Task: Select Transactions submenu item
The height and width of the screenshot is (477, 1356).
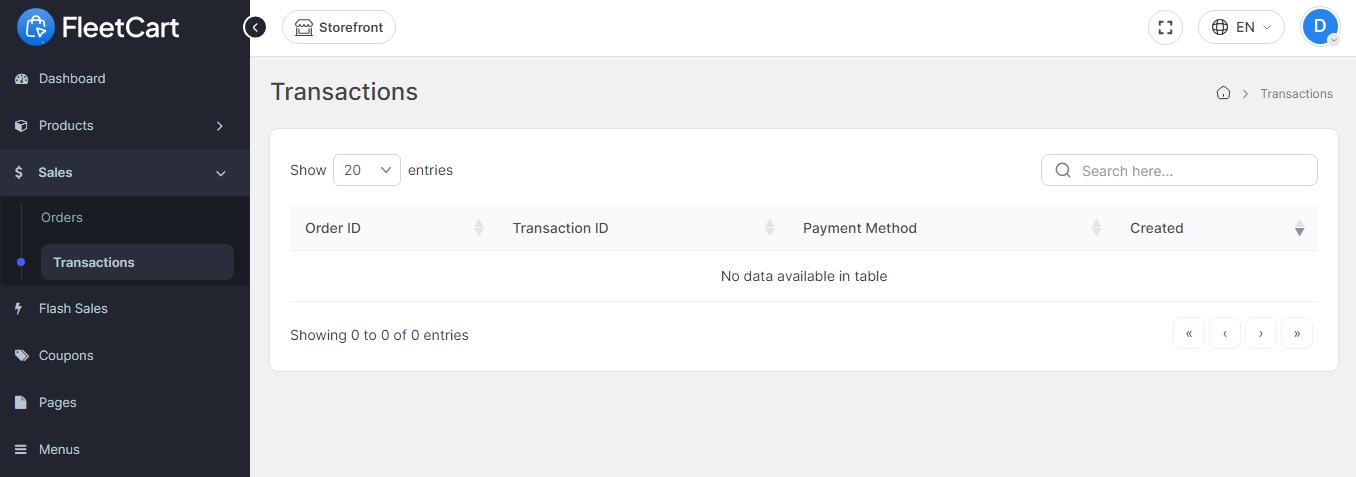Action: pos(137,262)
